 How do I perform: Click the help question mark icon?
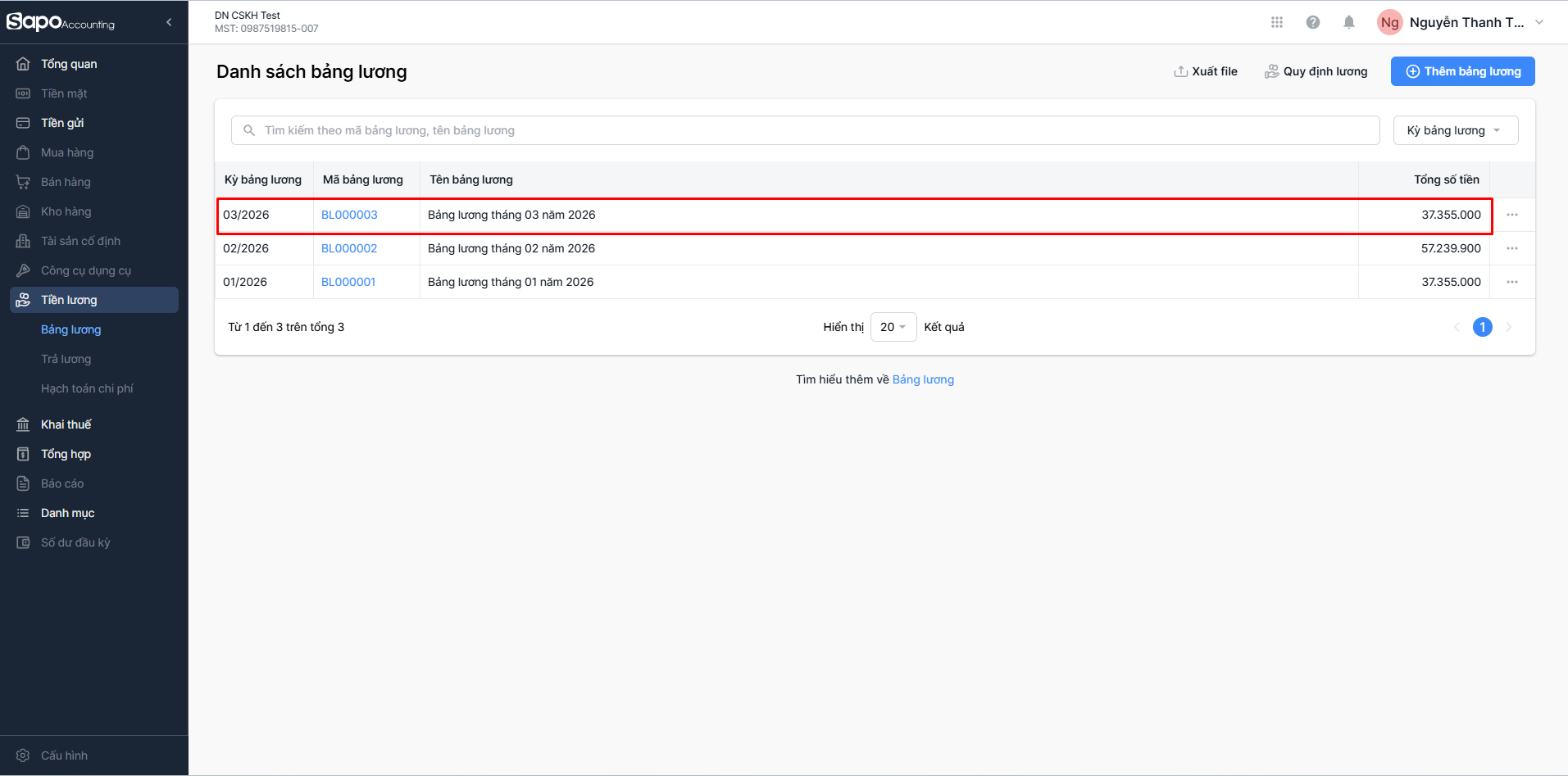click(1313, 22)
